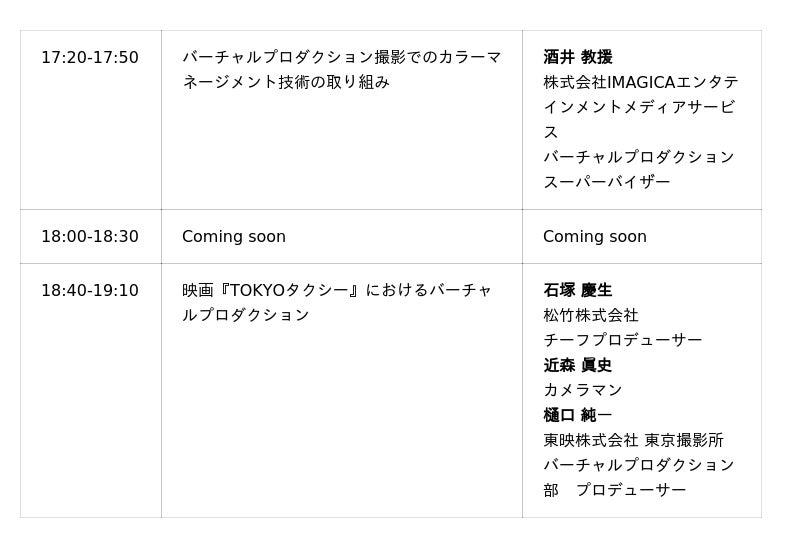Click the 松竹株式会社 company text
This screenshot has width=800, height=548.
[591, 316]
